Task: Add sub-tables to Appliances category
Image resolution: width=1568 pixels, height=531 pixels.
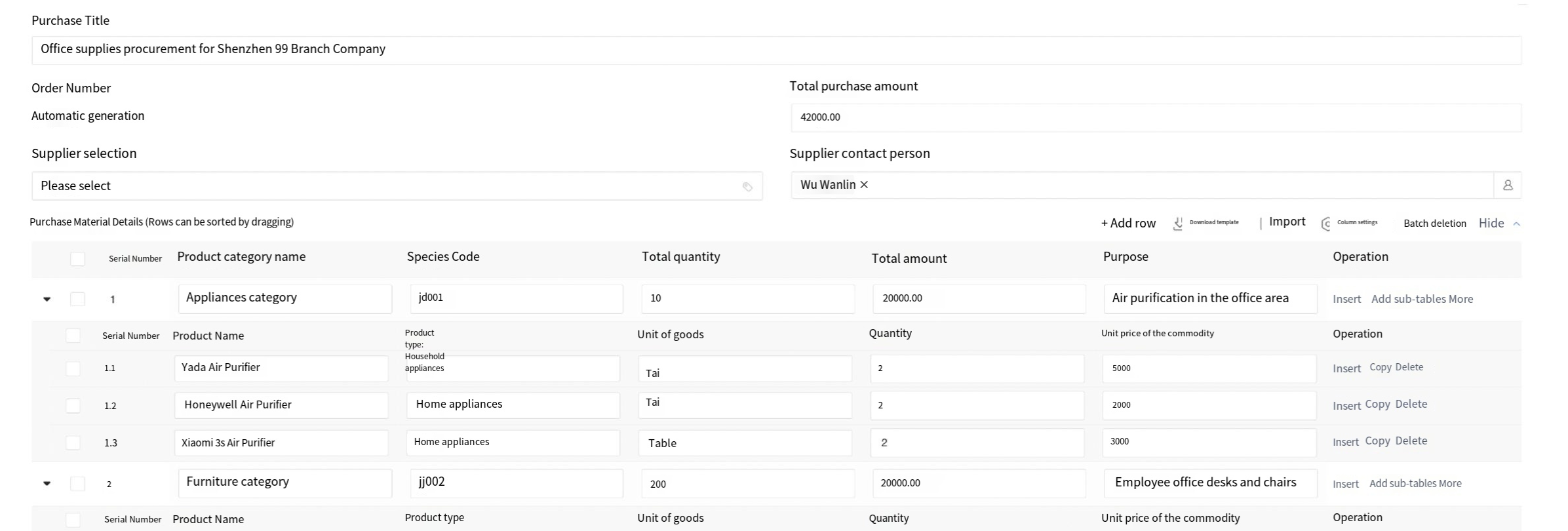Action: coord(1408,299)
